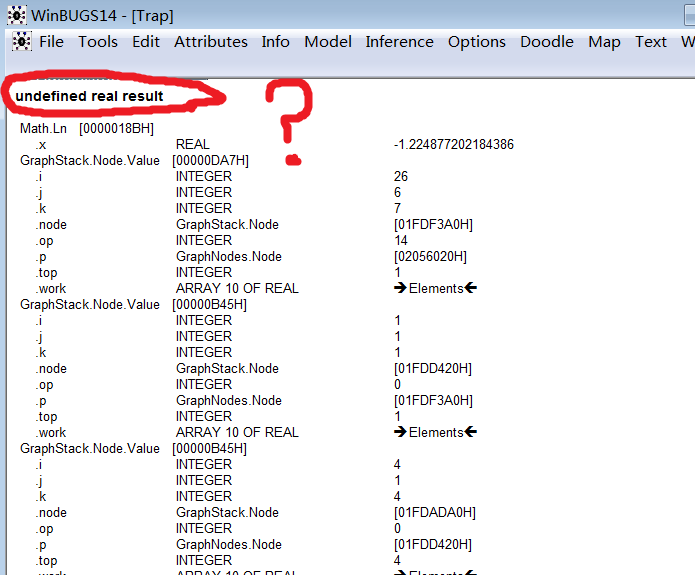This screenshot has height=575, width=695.
Task: Open the Model menu
Action: tap(328, 42)
